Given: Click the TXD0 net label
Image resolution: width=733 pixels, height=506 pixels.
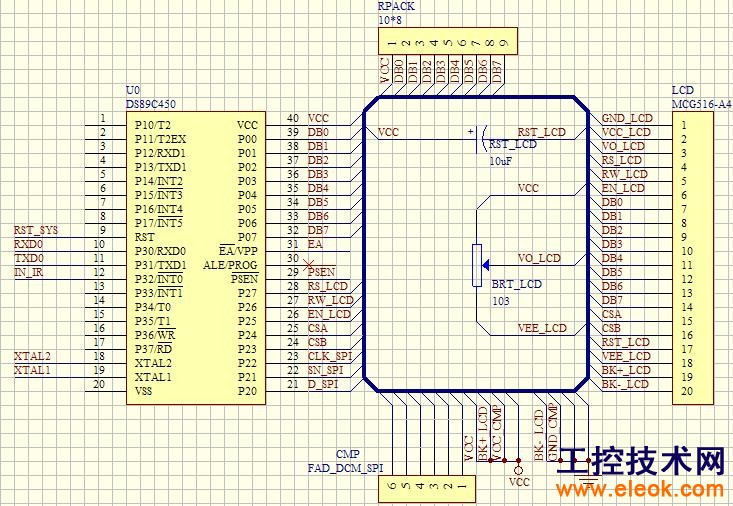Looking at the screenshot, I should coord(29,258).
